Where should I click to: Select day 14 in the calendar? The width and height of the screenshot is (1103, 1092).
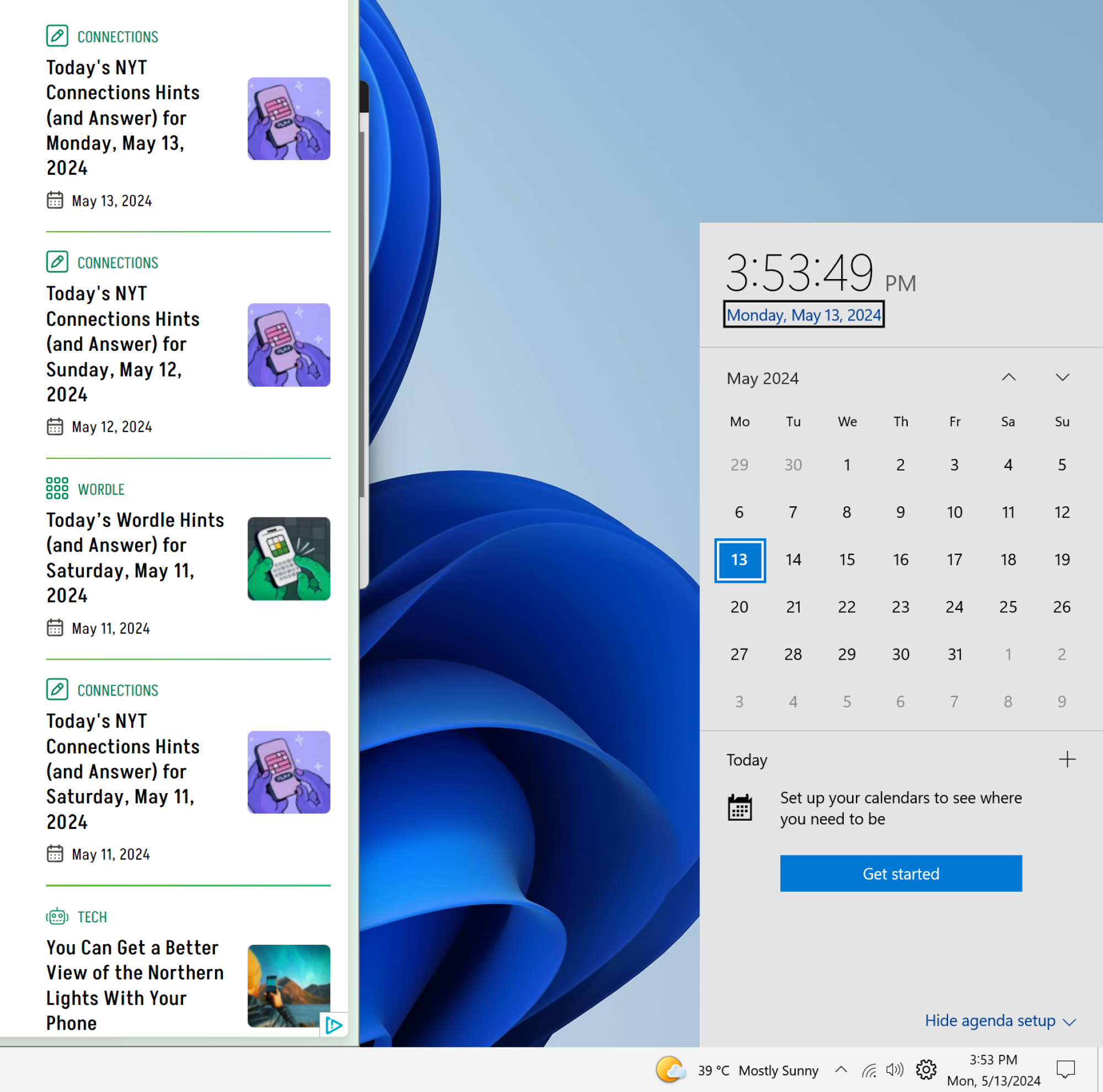coord(793,560)
